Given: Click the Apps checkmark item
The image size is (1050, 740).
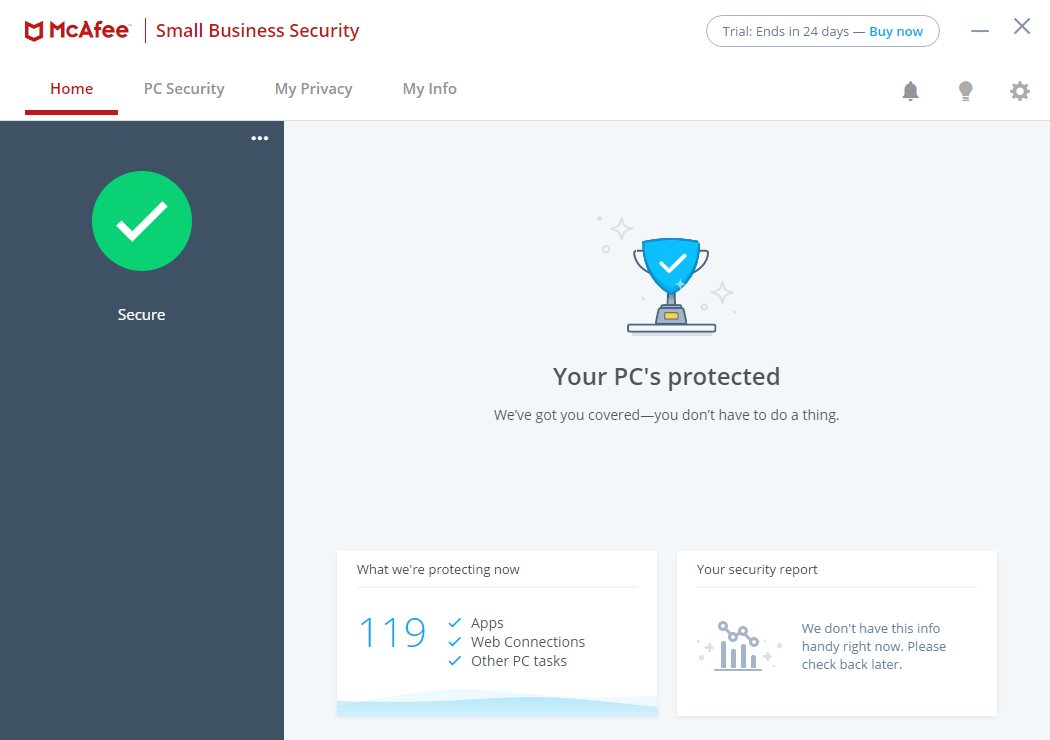Looking at the screenshot, I should [x=487, y=623].
